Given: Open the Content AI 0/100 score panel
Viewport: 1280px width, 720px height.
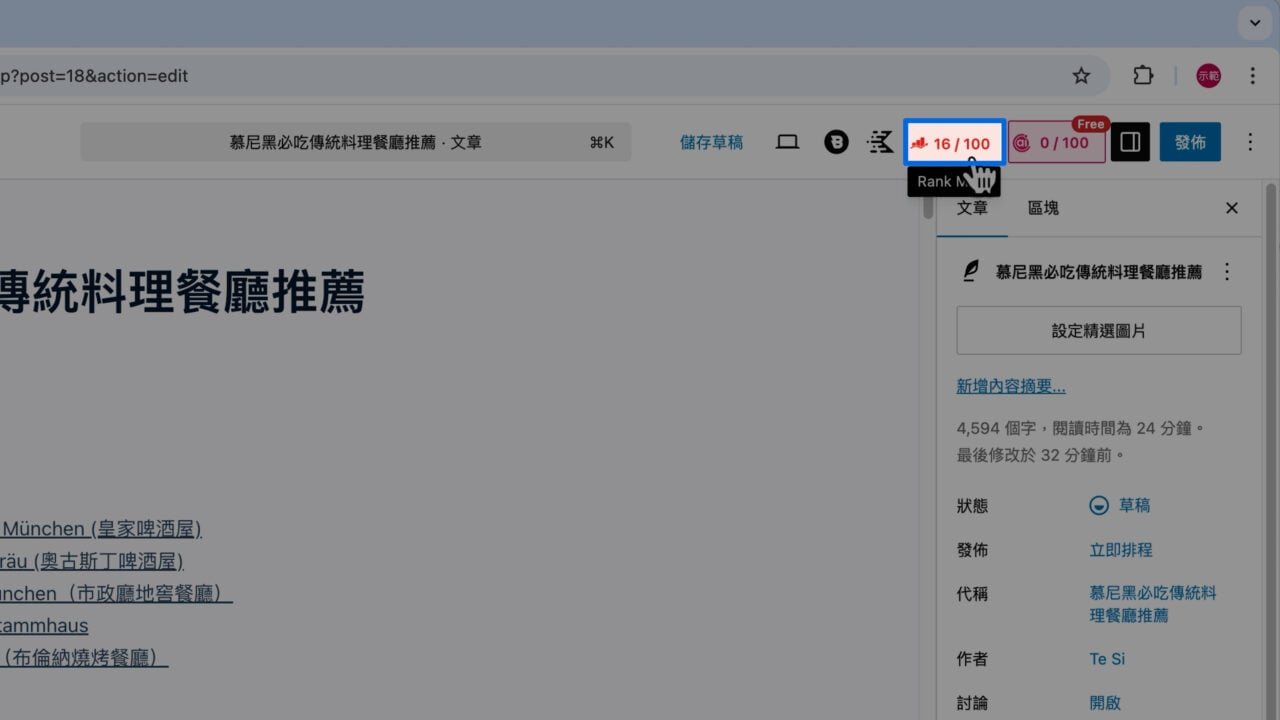Looking at the screenshot, I should (x=1055, y=142).
